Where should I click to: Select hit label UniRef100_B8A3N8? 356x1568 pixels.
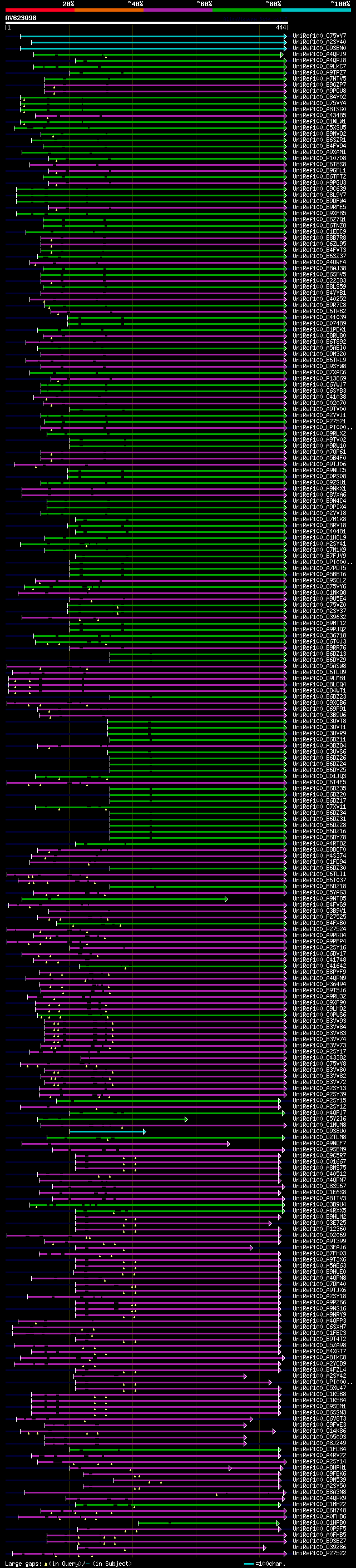click(319, 1492)
